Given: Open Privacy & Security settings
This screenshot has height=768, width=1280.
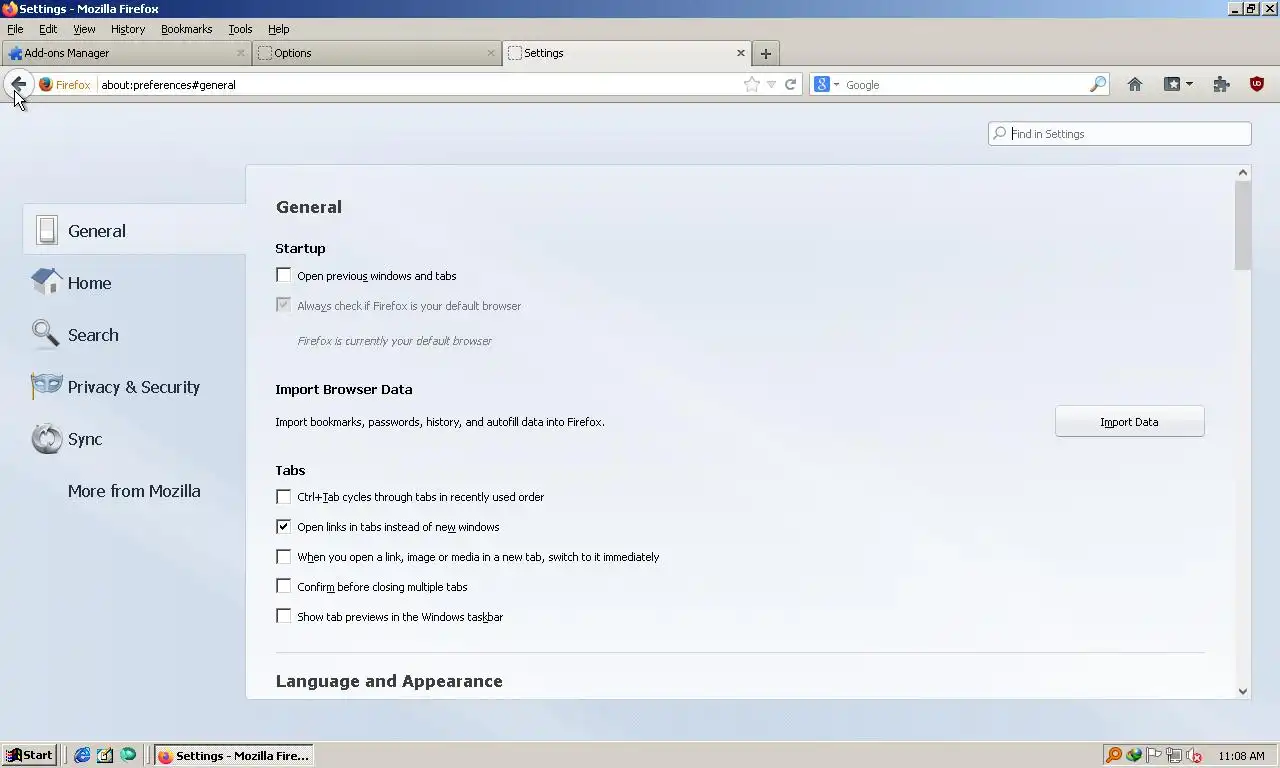Looking at the screenshot, I should click(x=134, y=386).
